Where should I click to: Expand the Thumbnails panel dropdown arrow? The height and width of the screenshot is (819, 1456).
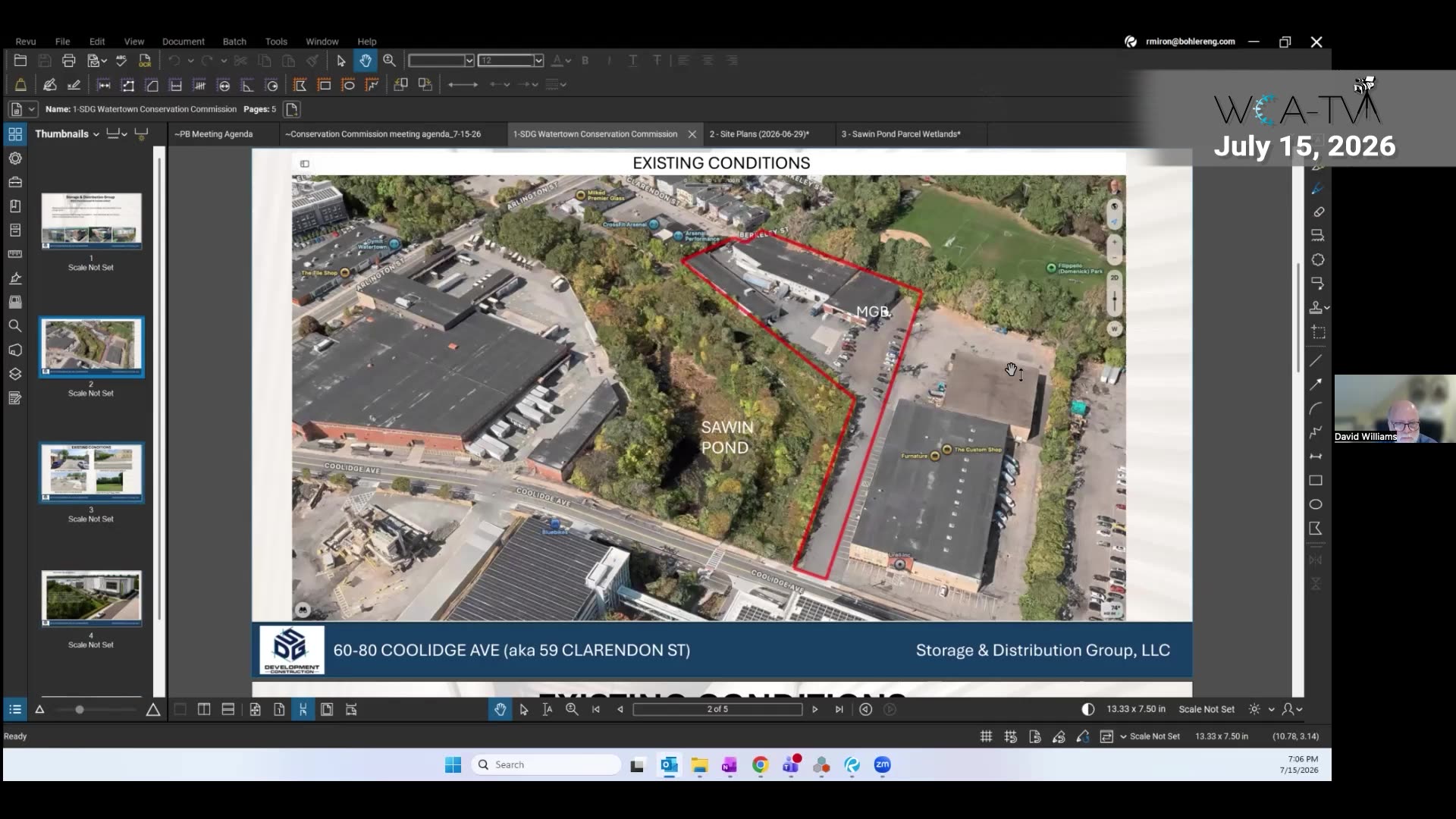pos(96,135)
